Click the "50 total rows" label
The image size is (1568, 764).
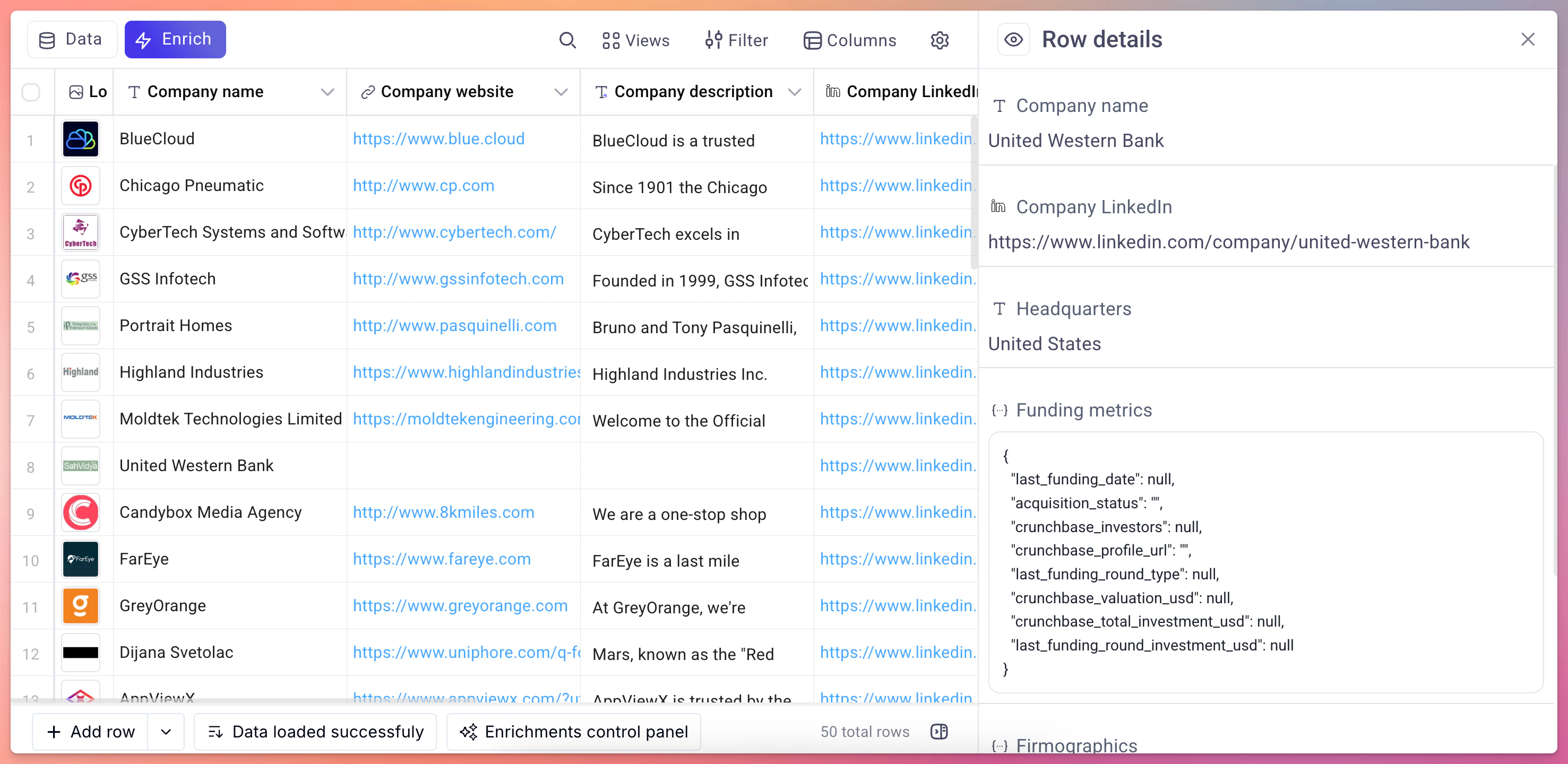[865, 732]
